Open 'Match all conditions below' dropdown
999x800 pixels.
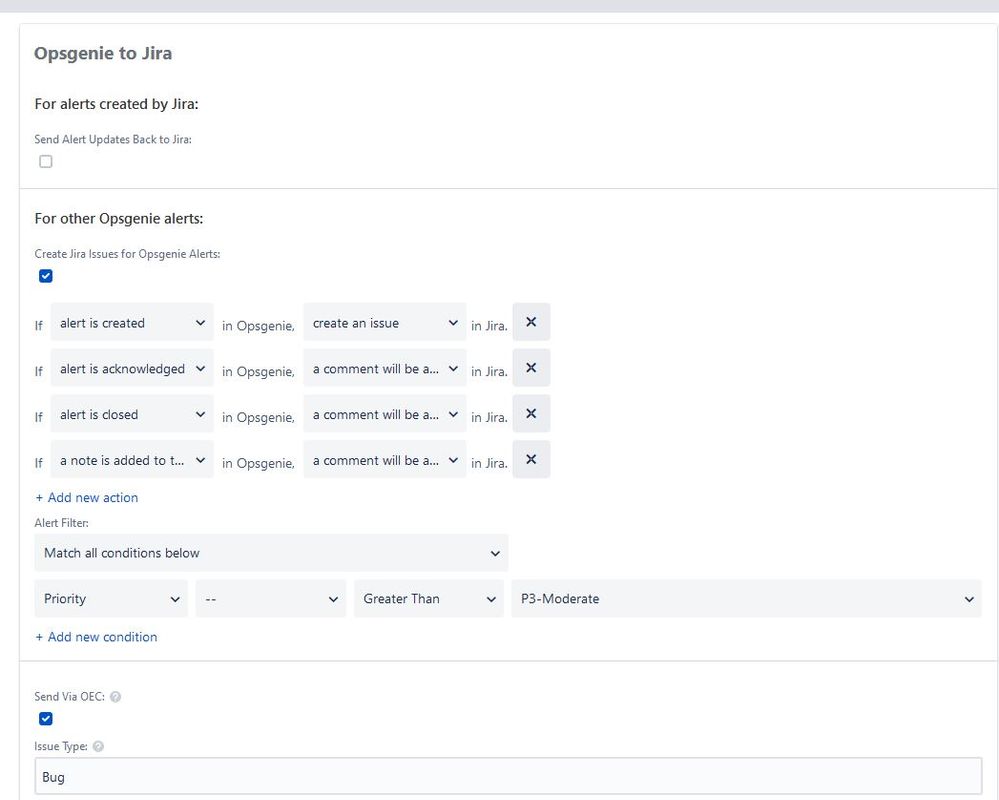(x=271, y=553)
